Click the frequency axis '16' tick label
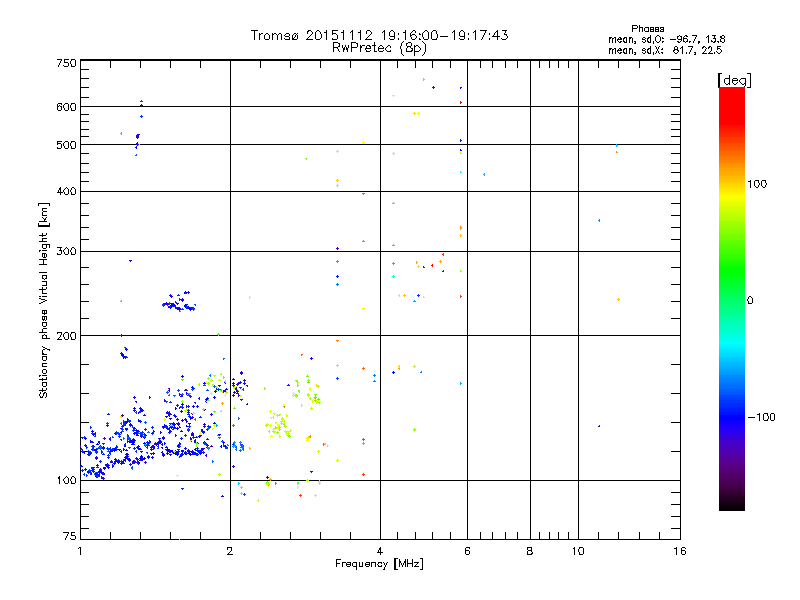 [680, 551]
